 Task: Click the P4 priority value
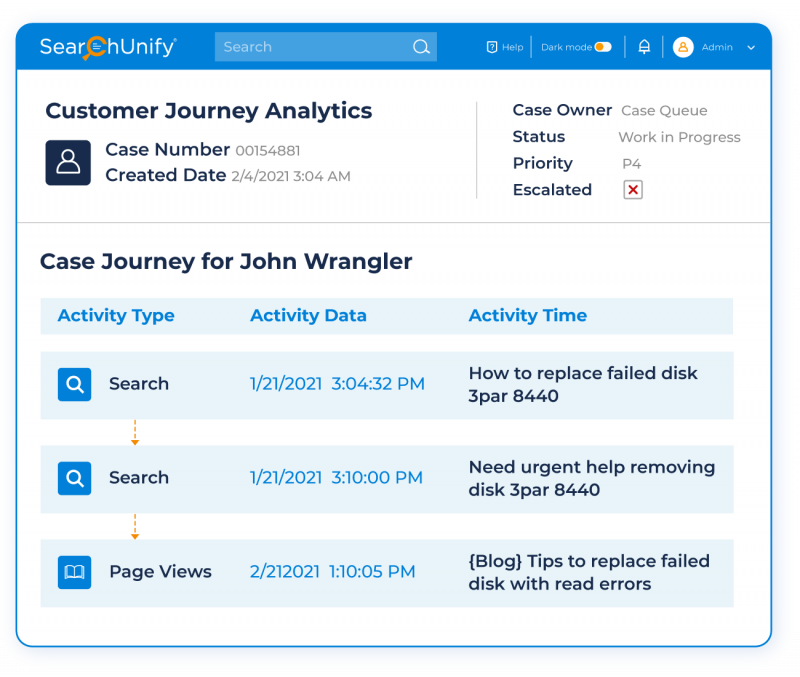click(631, 164)
